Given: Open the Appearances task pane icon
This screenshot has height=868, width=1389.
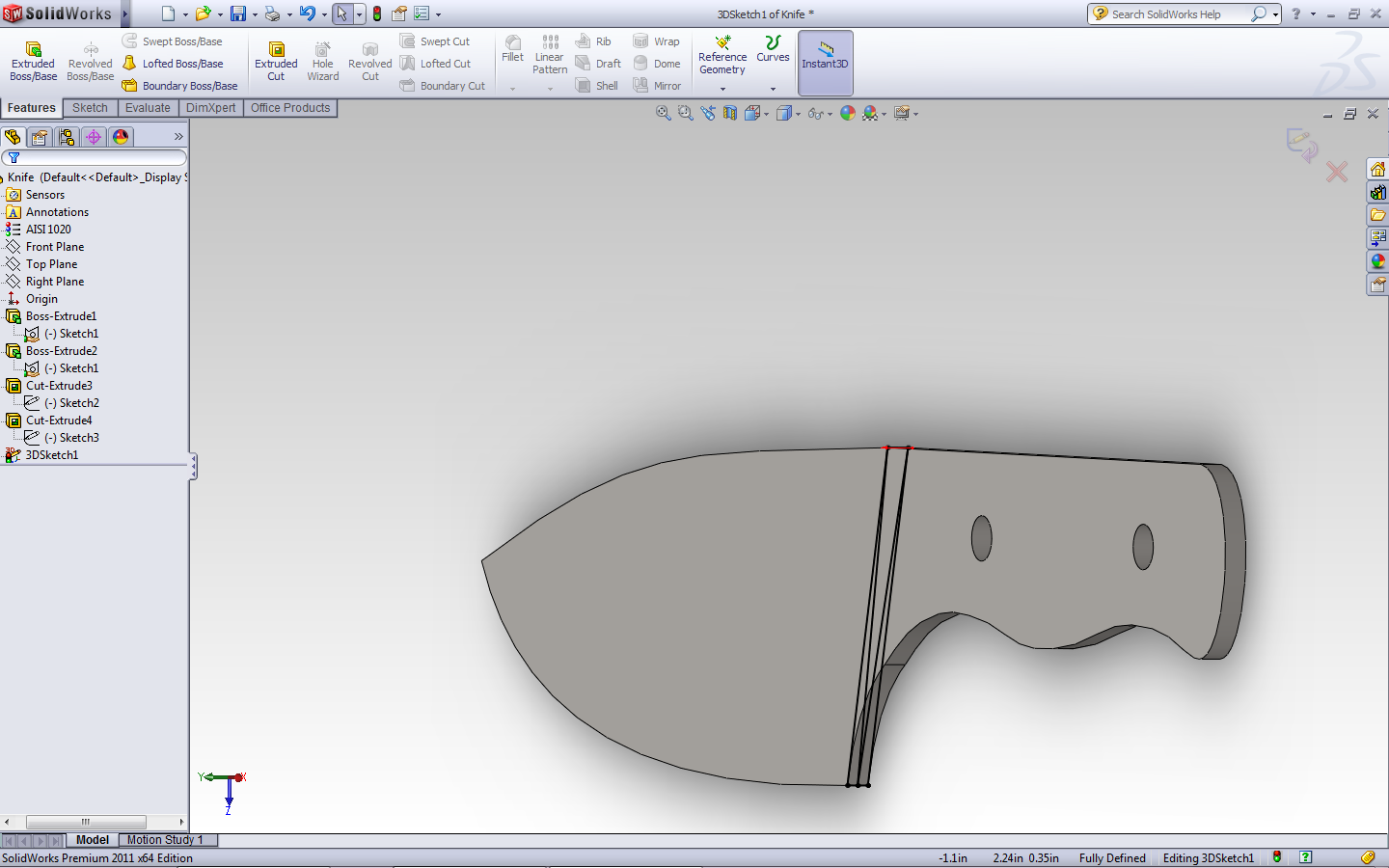Looking at the screenshot, I should (1377, 261).
